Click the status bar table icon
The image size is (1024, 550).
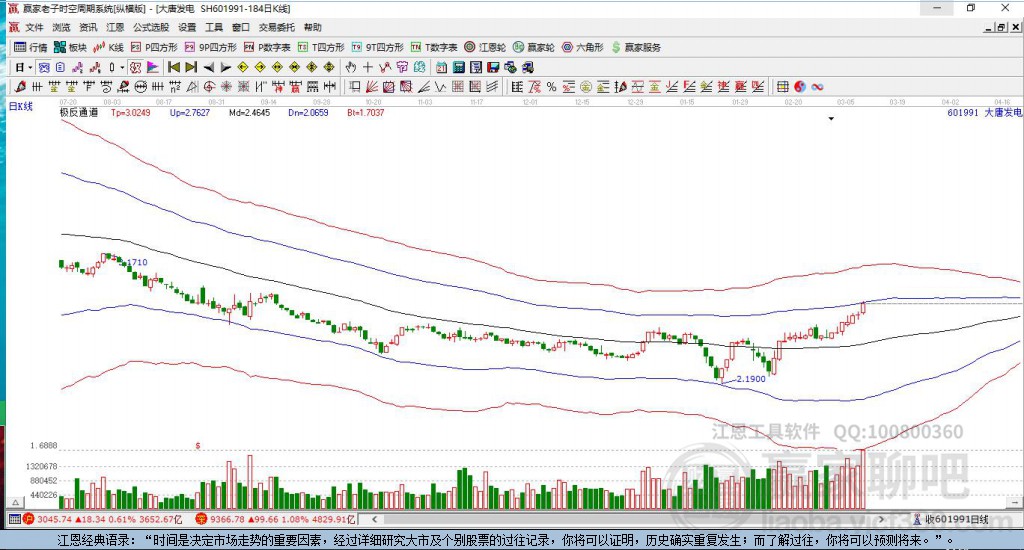pos(14,519)
